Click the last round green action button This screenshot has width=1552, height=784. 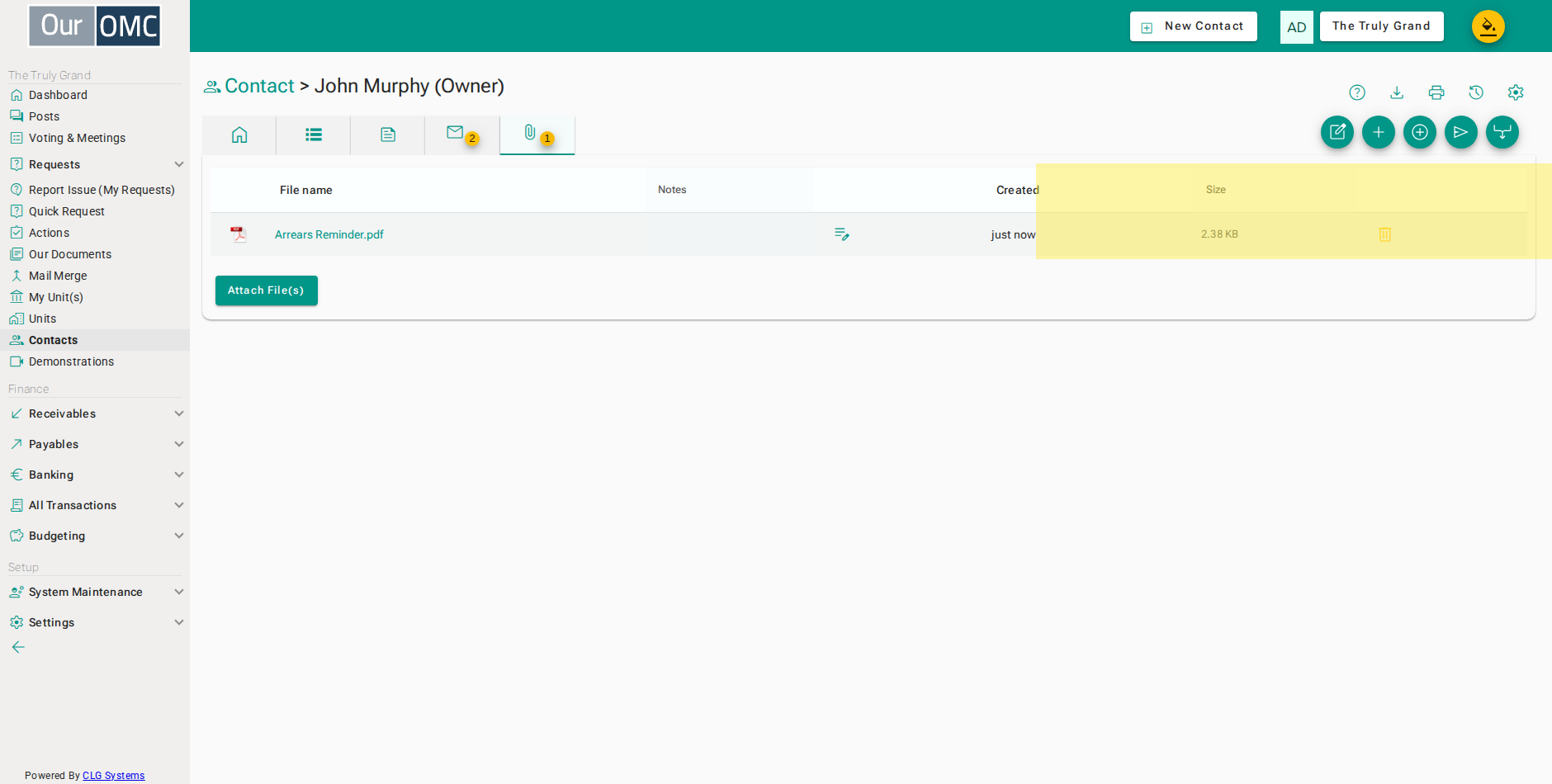(1502, 132)
